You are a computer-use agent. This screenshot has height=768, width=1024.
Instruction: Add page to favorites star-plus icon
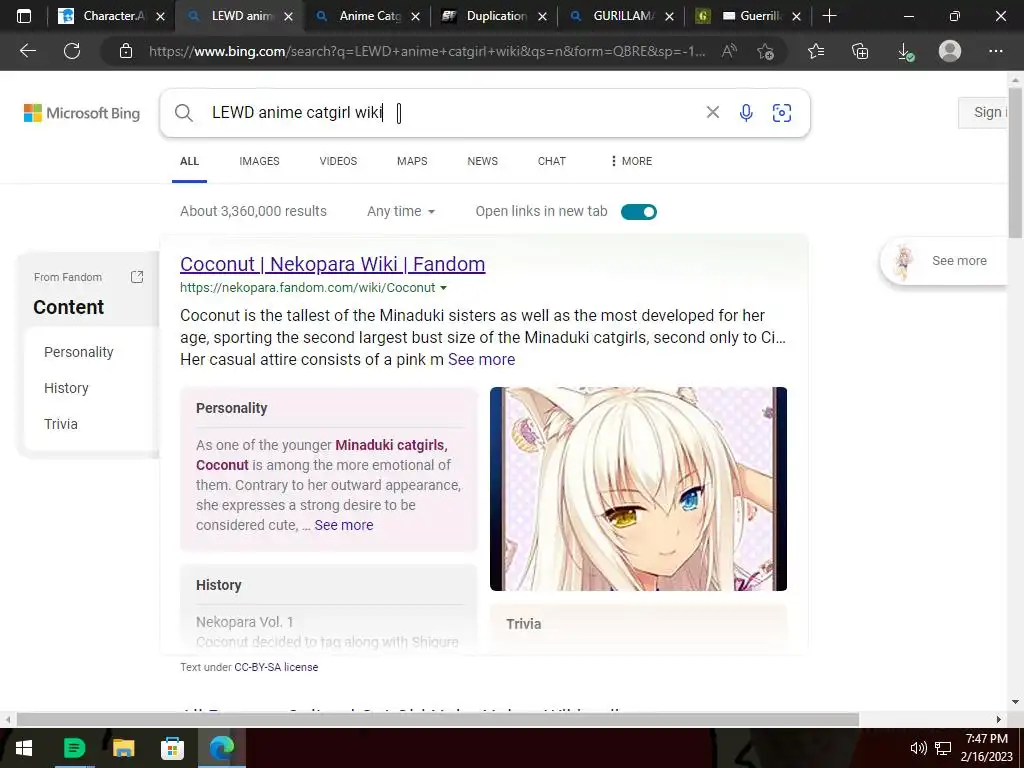765,51
